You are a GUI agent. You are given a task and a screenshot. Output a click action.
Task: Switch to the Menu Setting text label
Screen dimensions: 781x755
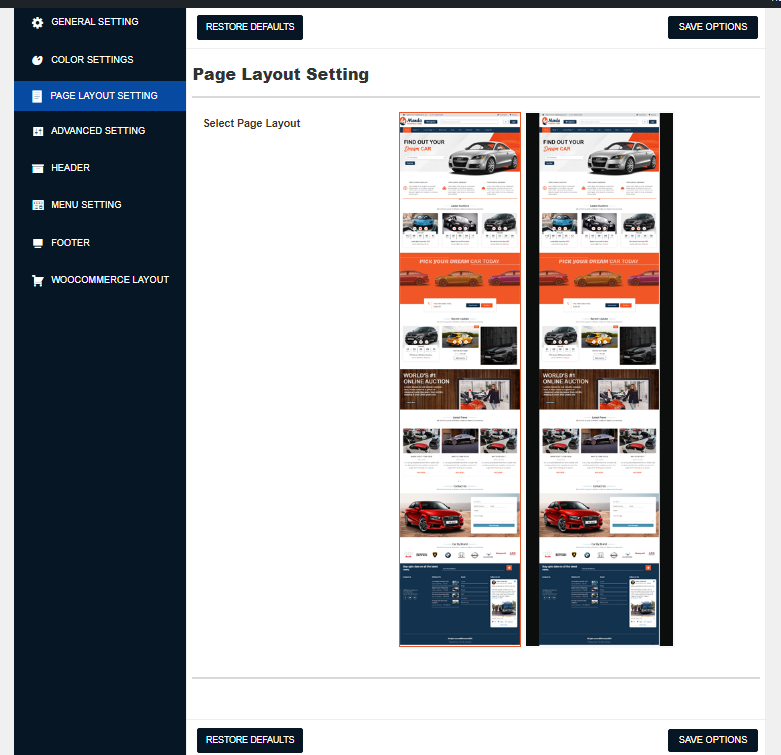86,205
